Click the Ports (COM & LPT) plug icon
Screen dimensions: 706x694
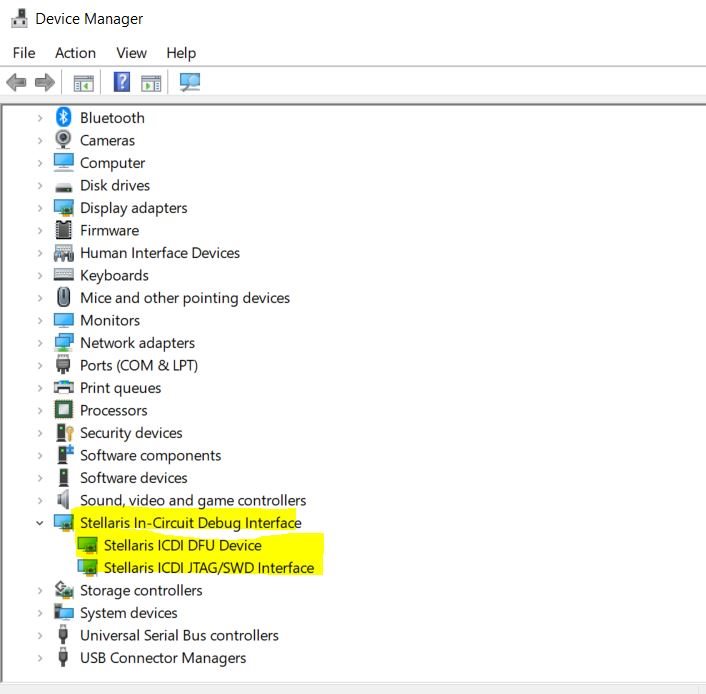click(63, 364)
